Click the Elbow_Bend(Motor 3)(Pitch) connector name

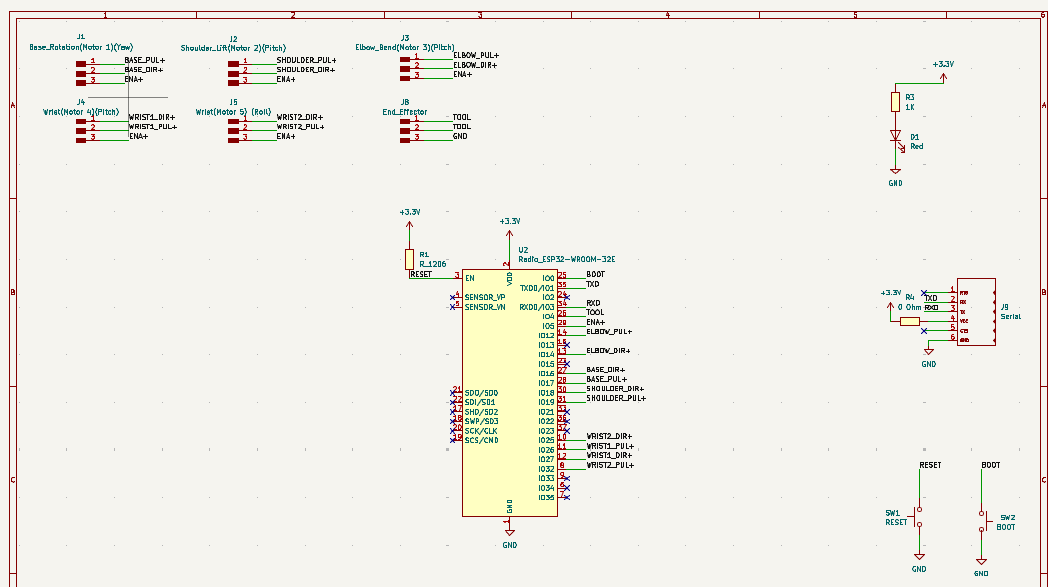pos(405,47)
